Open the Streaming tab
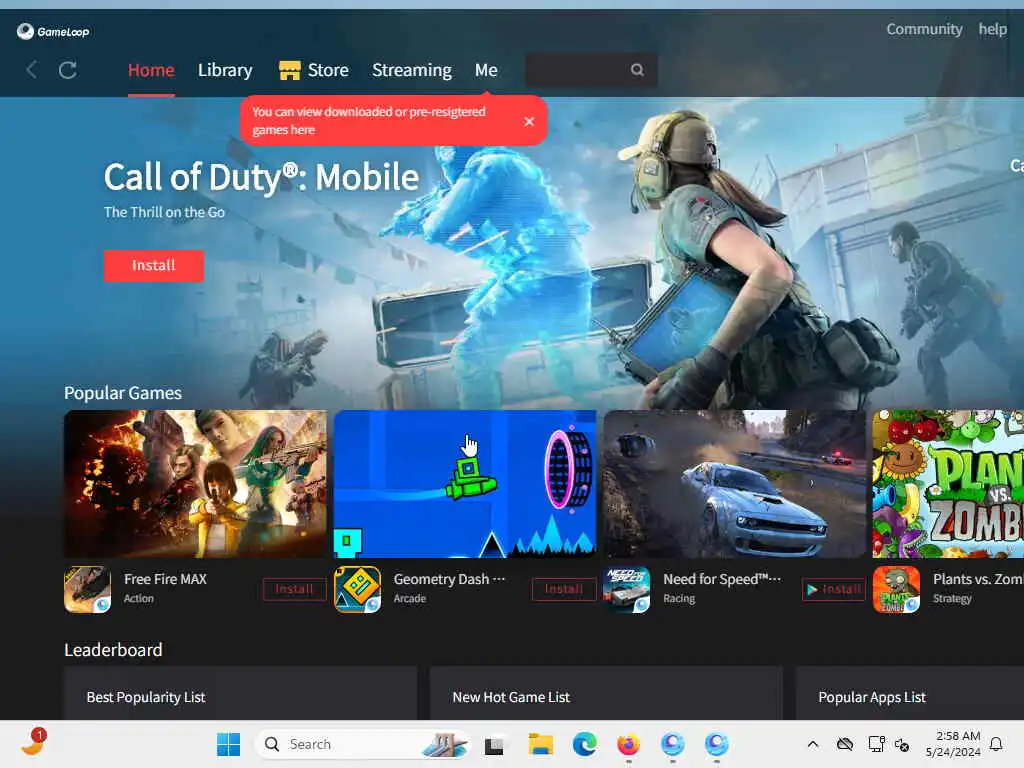Image resolution: width=1024 pixels, height=768 pixels. coord(411,70)
